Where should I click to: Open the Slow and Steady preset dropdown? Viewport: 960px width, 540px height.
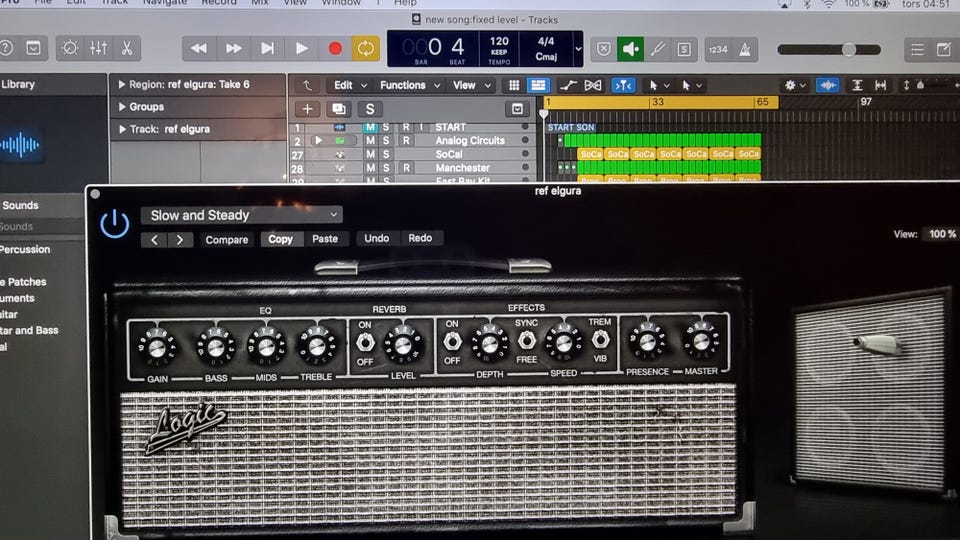(241, 215)
